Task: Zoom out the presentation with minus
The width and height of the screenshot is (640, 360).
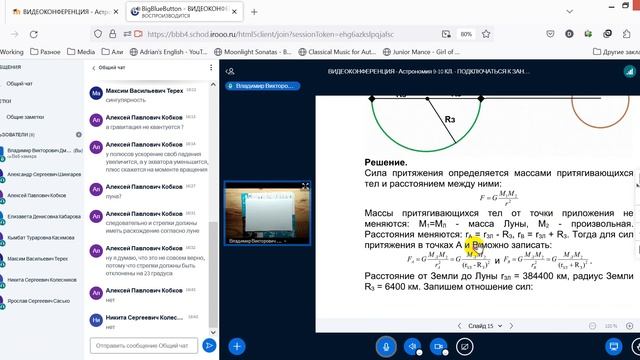Action: pos(592,326)
